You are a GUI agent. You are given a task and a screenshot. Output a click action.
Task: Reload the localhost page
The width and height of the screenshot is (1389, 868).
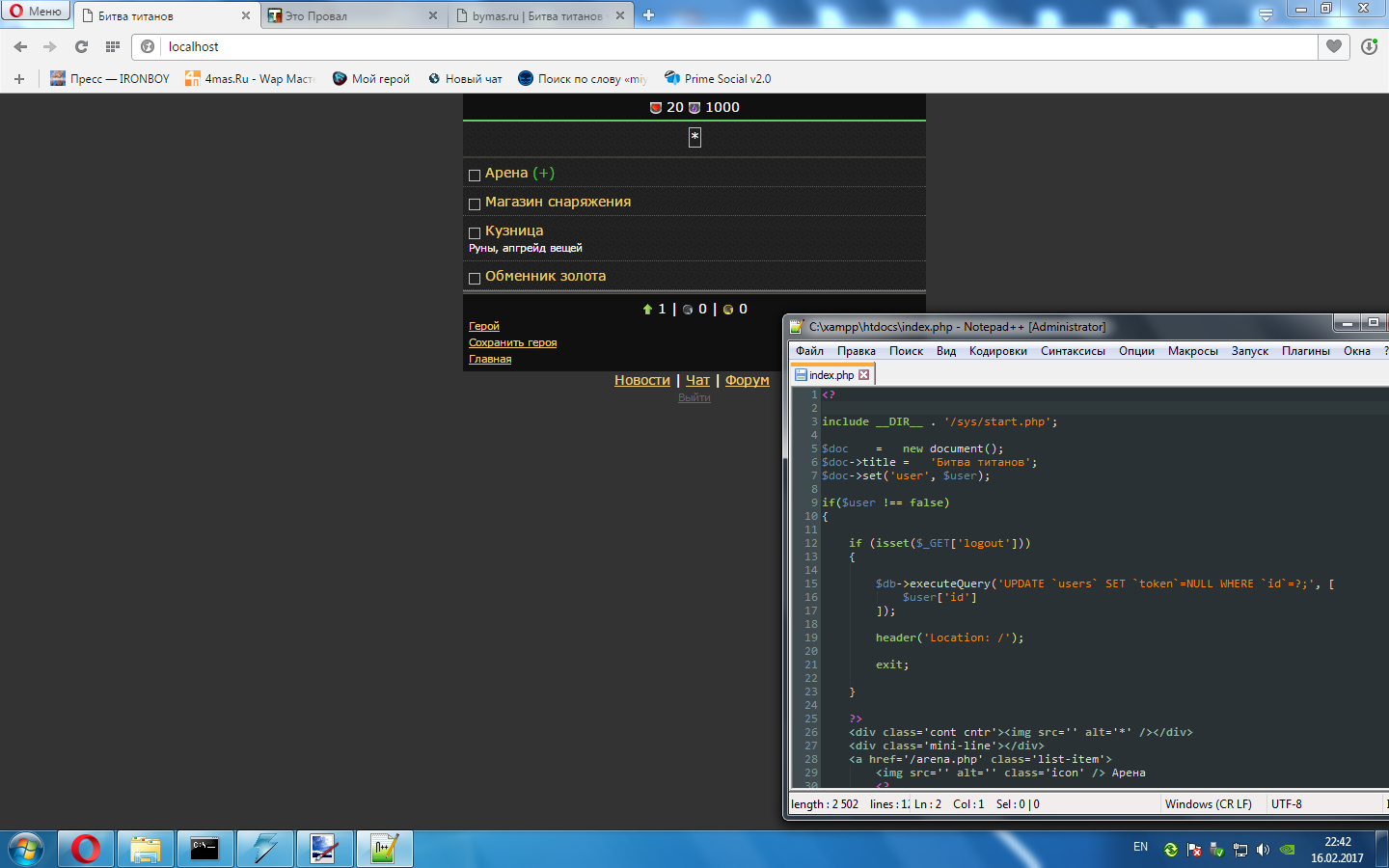[x=81, y=46]
